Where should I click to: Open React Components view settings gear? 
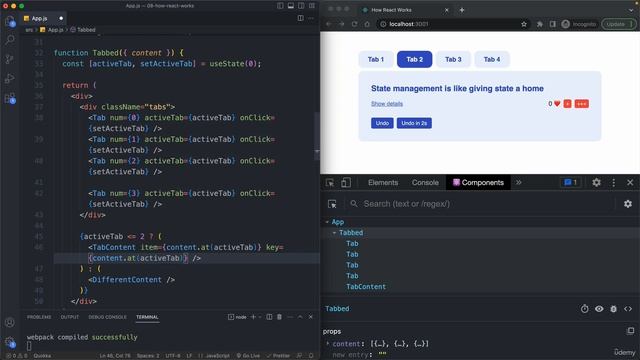pyautogui.click(x=628, y=204)
